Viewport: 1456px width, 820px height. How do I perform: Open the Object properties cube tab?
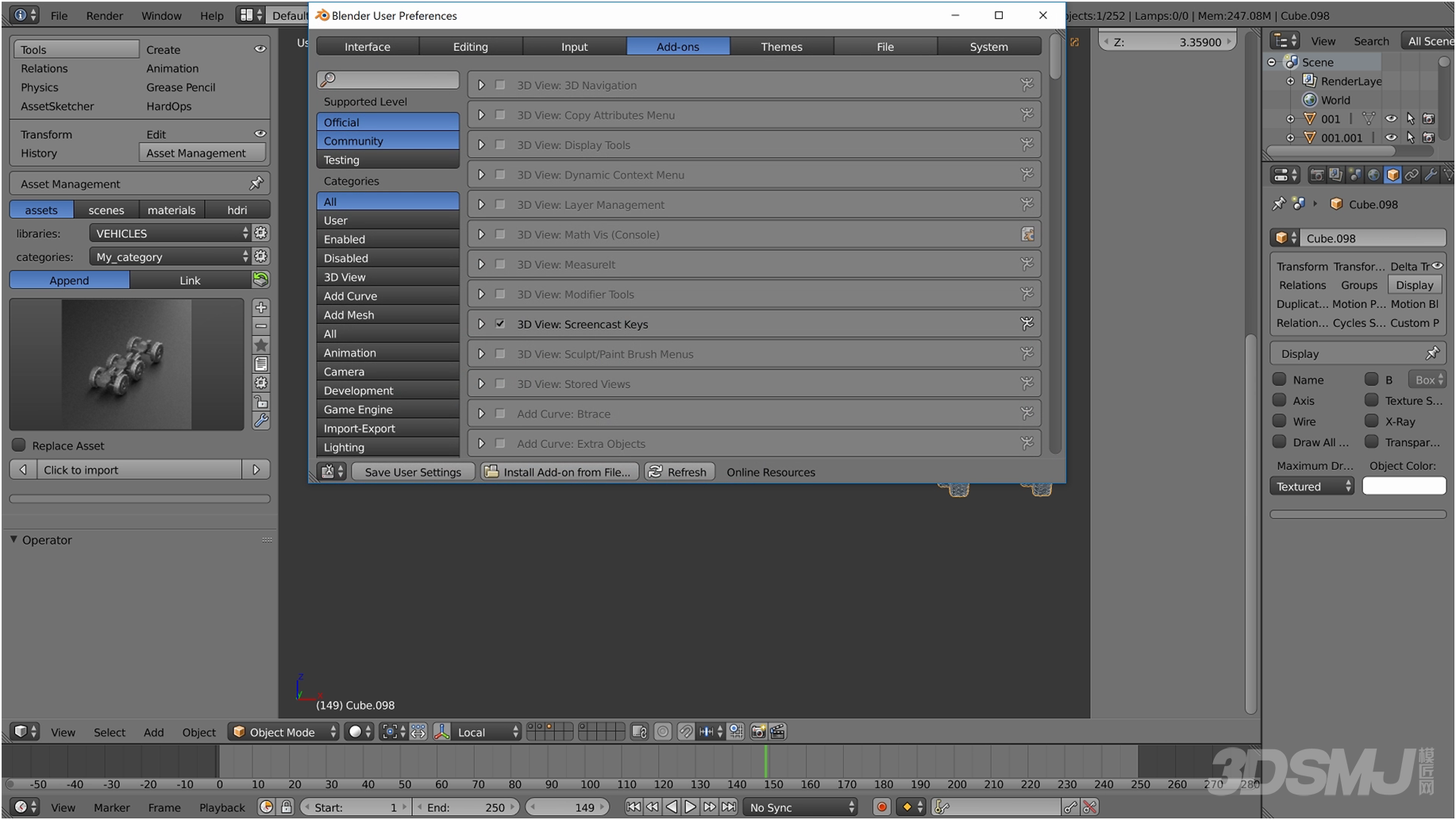[x=1392, y=175]
